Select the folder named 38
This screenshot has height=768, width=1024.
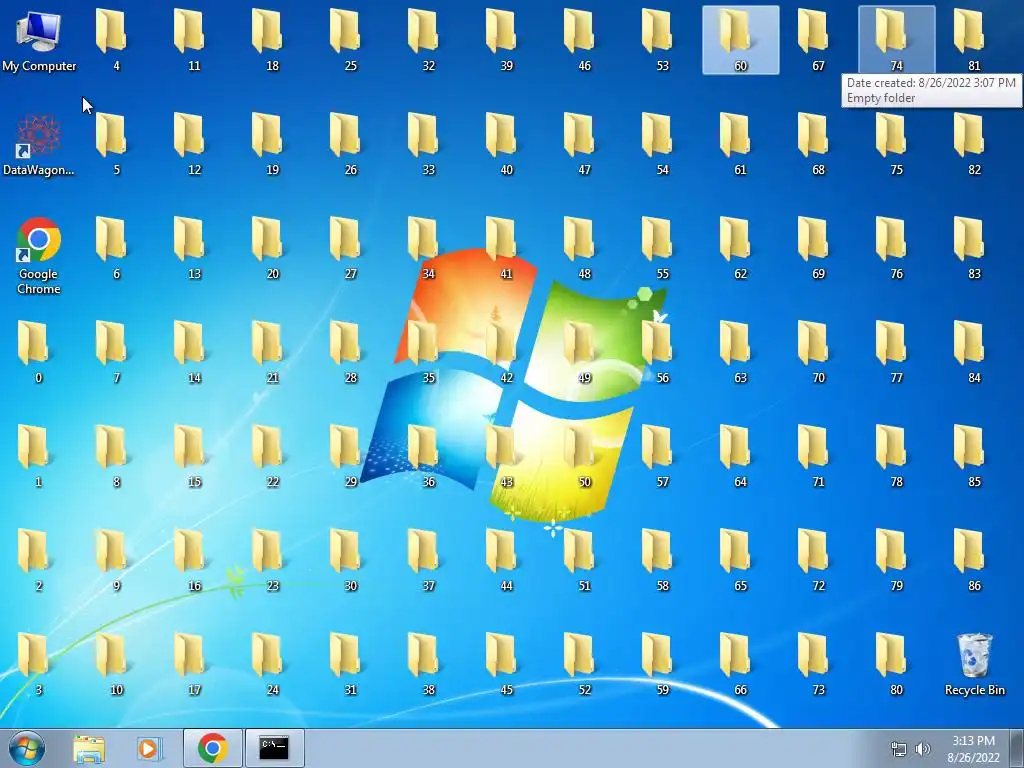[x=428, y=664]
